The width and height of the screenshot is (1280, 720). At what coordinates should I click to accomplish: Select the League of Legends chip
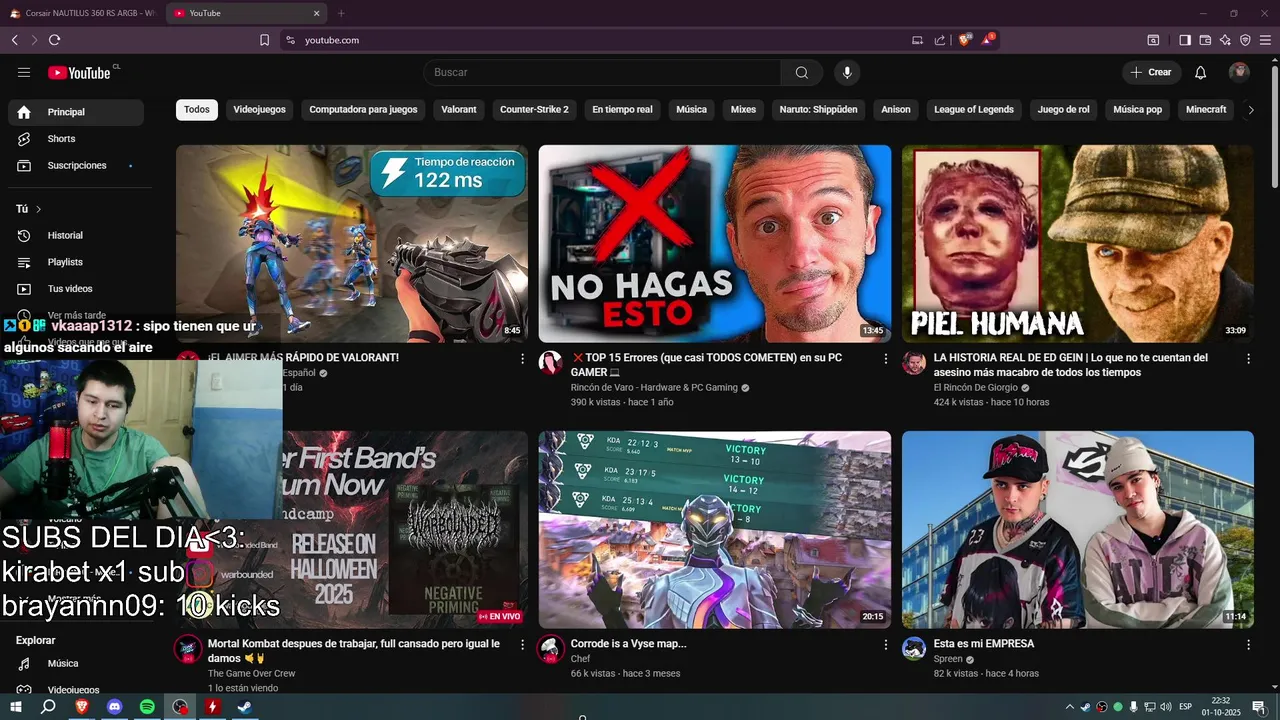(x=974, y=110)
